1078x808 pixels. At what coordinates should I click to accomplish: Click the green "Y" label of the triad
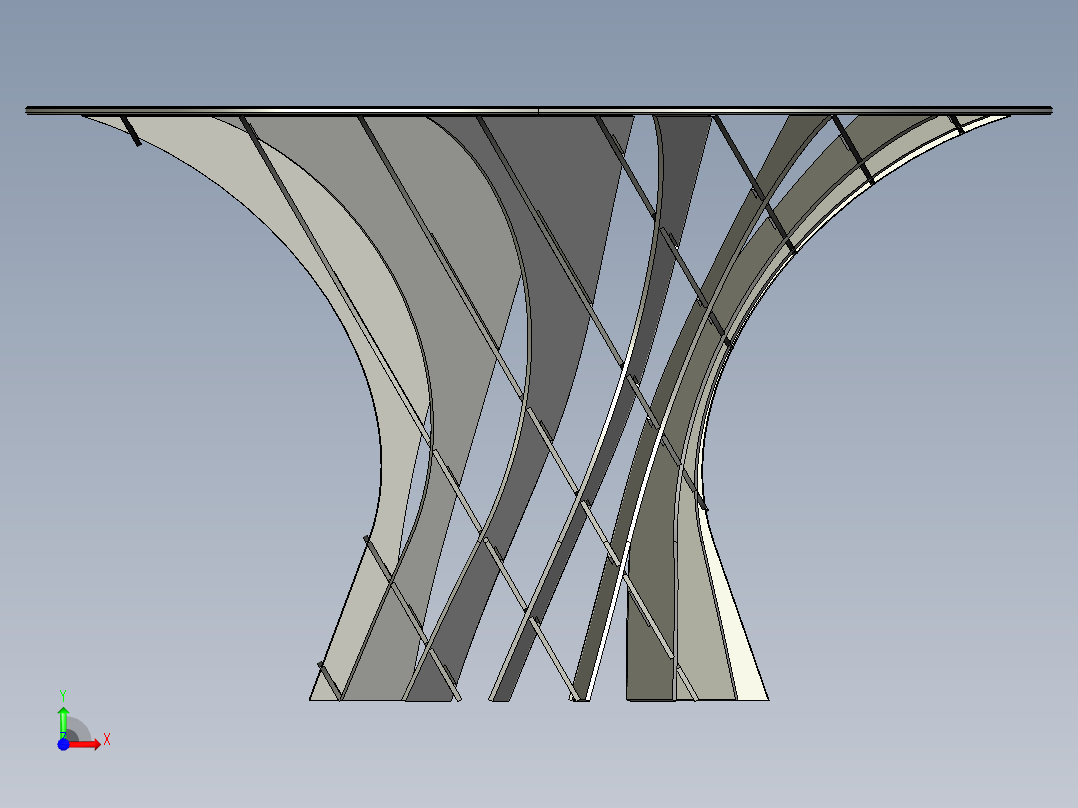[63, 696]
